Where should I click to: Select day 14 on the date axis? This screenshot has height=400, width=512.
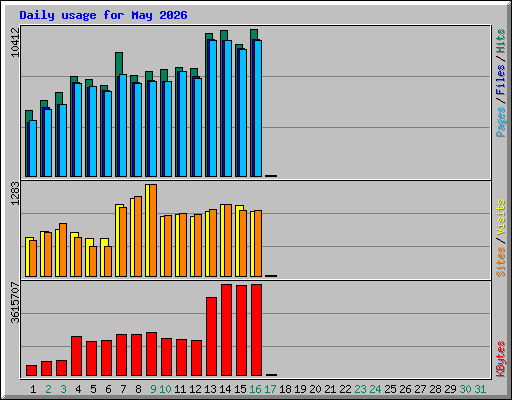tap(225, 389)
